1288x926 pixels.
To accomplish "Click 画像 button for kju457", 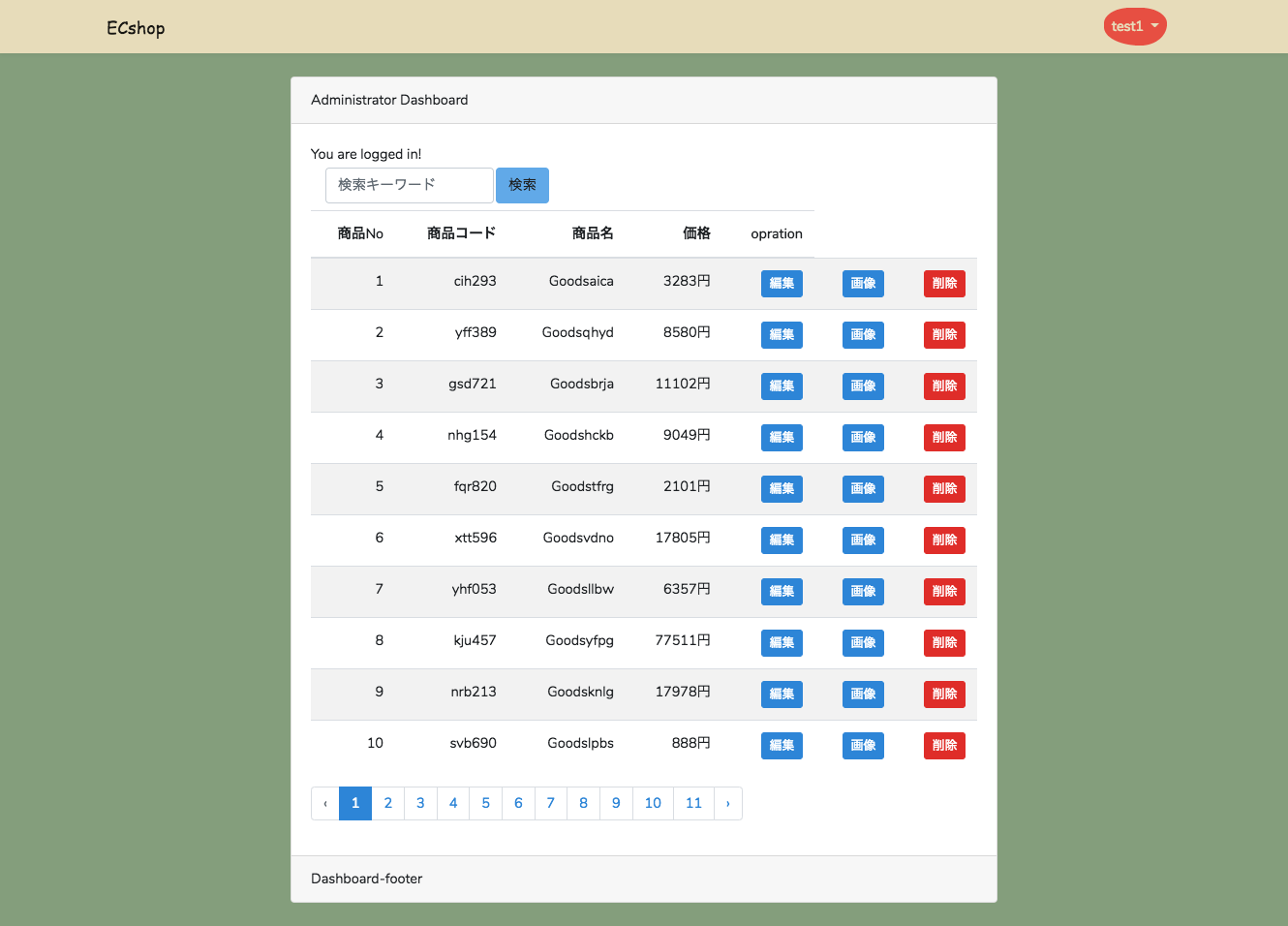I will coord(862,642).
